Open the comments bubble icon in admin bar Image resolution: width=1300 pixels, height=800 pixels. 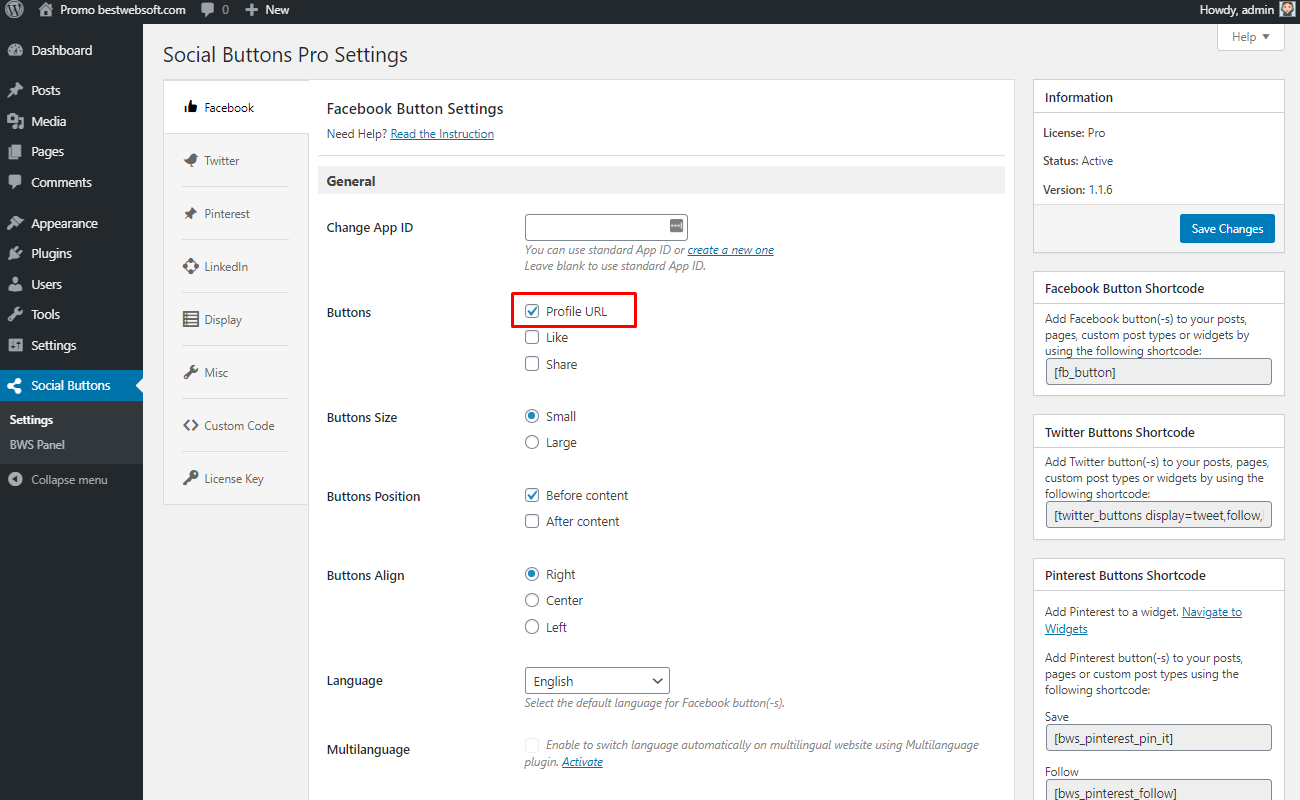click(207, 10)
